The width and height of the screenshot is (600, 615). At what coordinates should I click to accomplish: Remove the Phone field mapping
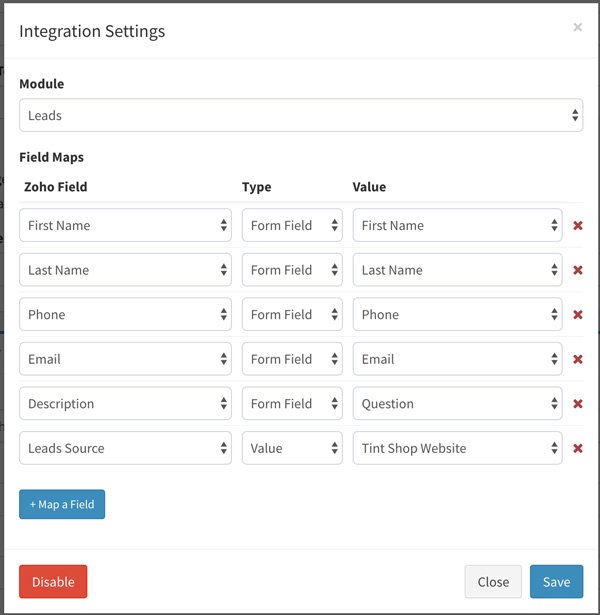click(x=578, y=315)
